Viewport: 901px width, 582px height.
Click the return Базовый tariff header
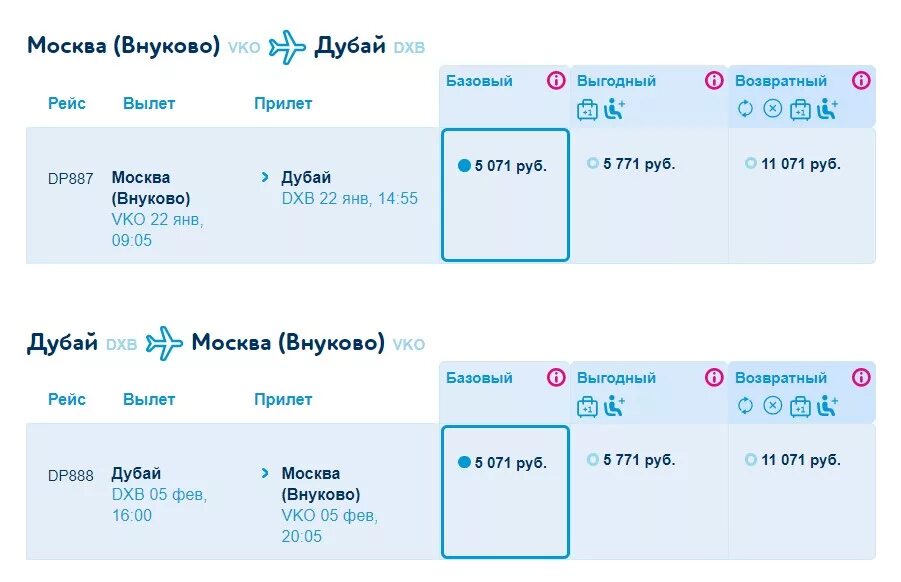479,378
